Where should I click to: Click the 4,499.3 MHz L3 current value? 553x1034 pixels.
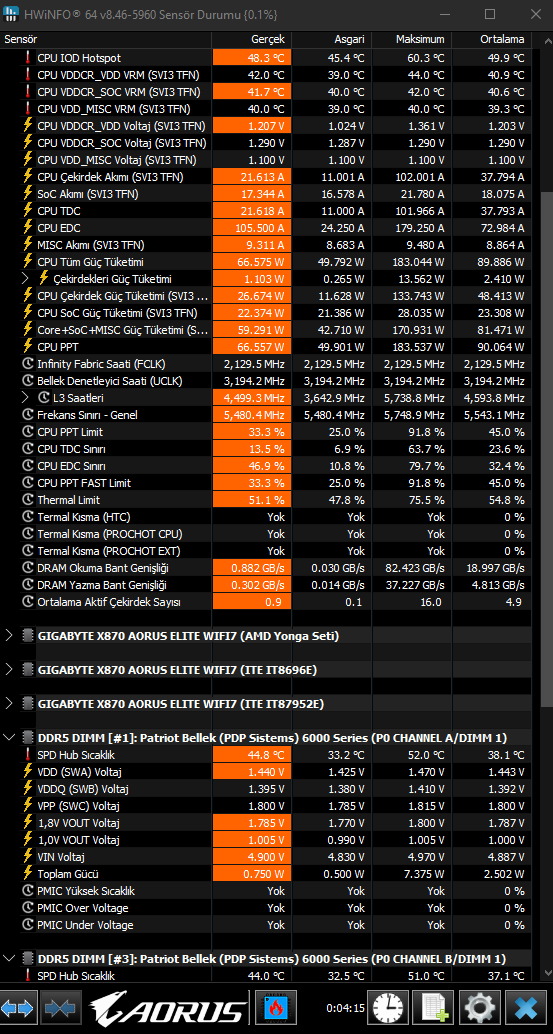254,398
